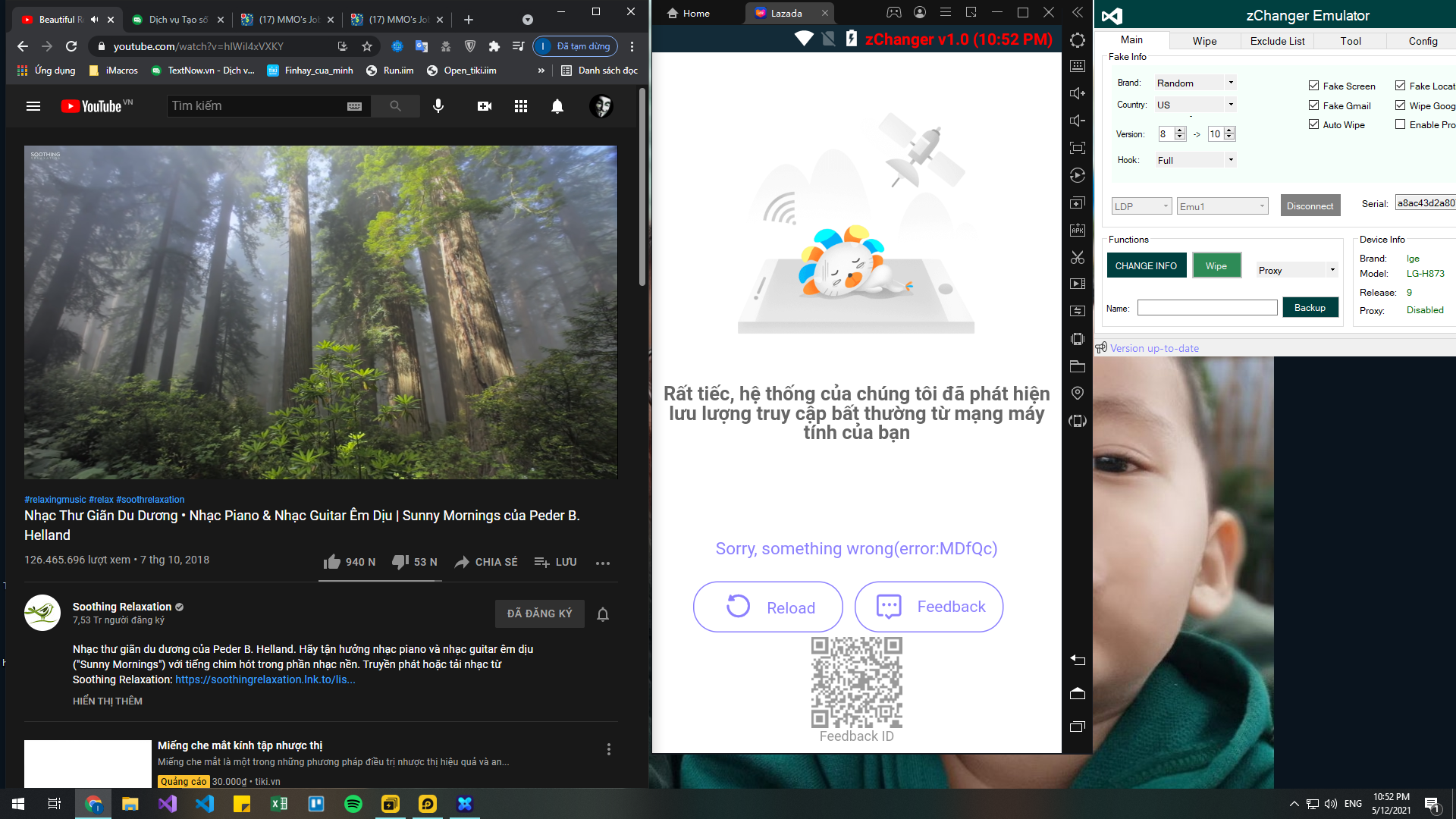1456x819 pixels.
Task: Increase maximum Version stepper value 10
Action: click(x=1230, y=130)
